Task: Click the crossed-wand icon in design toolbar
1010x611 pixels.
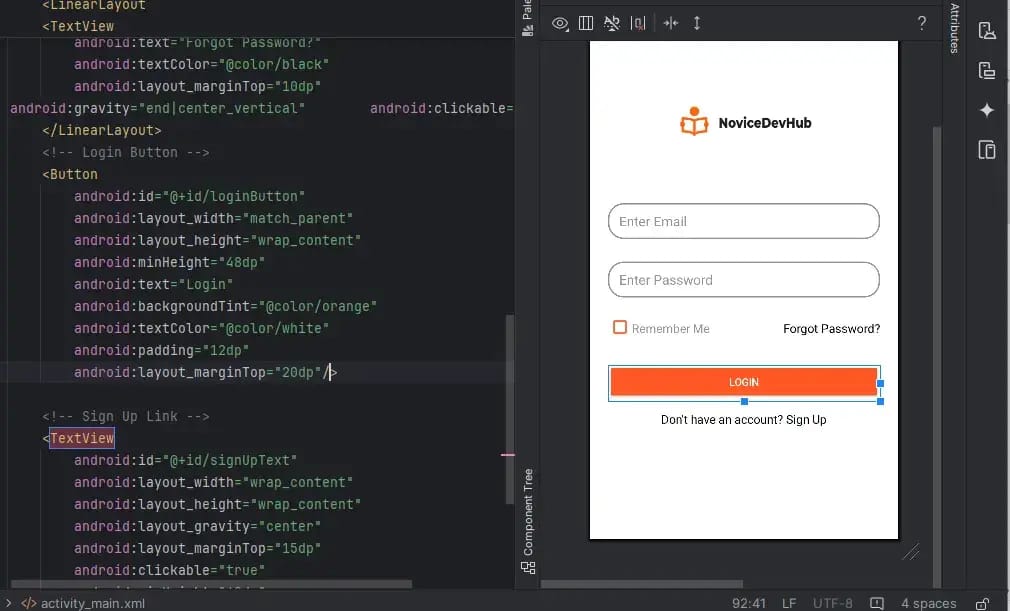Action: point(612,23)
